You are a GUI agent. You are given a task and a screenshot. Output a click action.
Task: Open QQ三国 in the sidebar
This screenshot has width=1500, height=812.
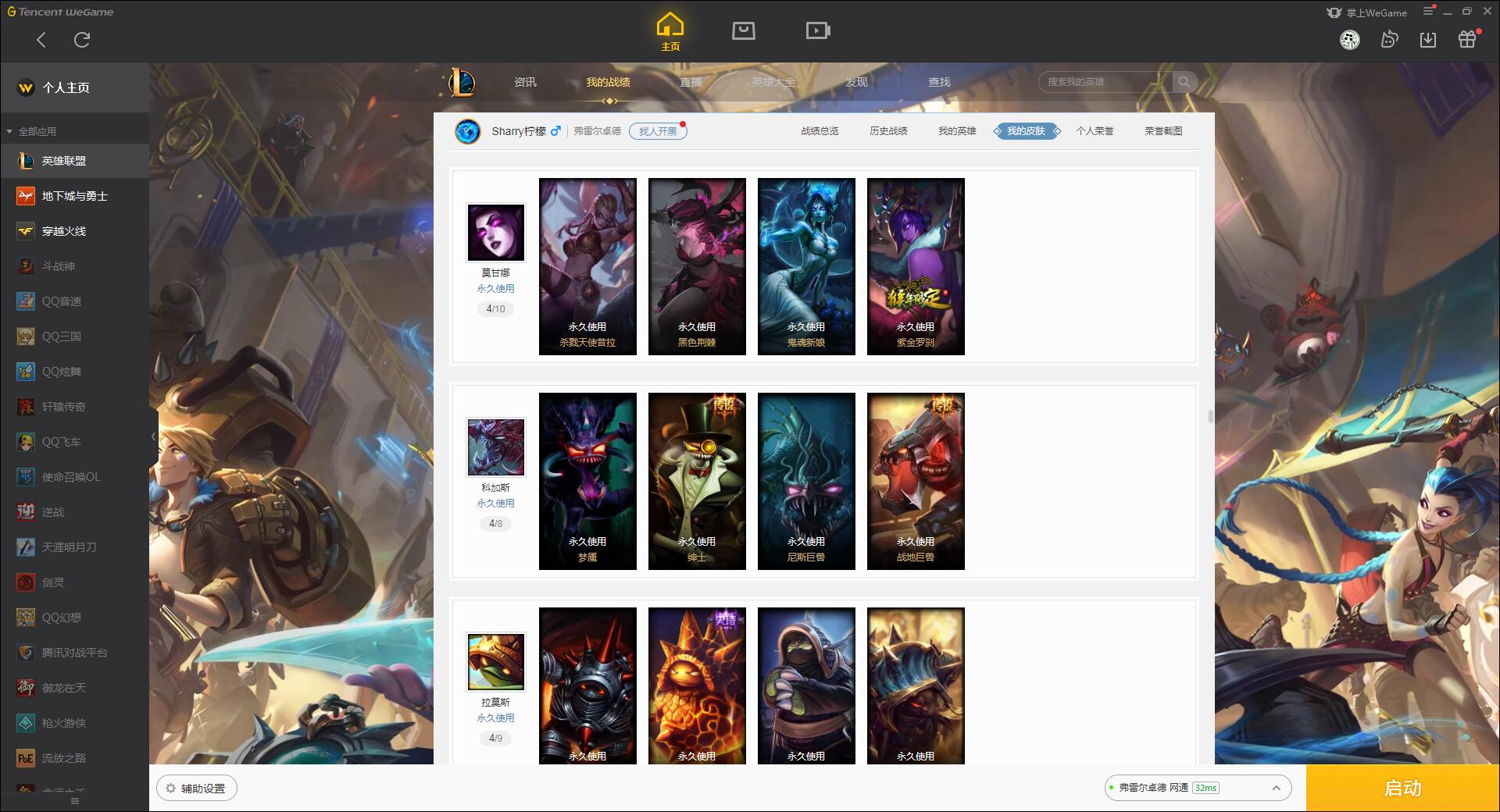74,337
